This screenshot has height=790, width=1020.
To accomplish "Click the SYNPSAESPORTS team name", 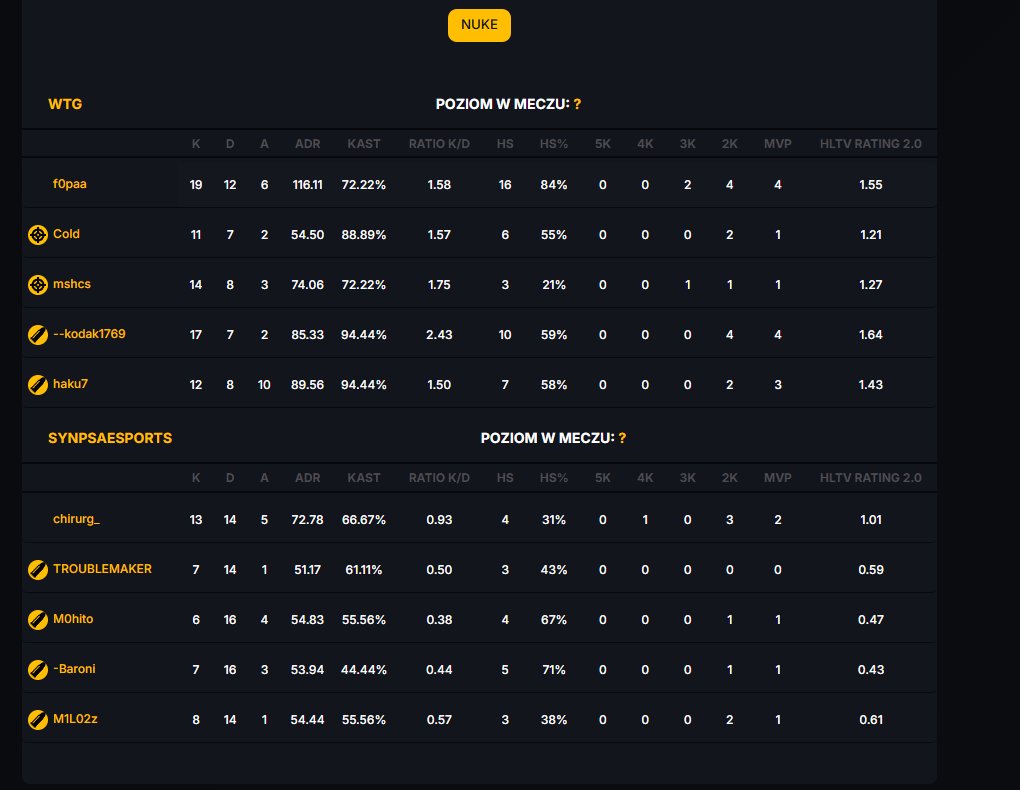I will (110, 438).
